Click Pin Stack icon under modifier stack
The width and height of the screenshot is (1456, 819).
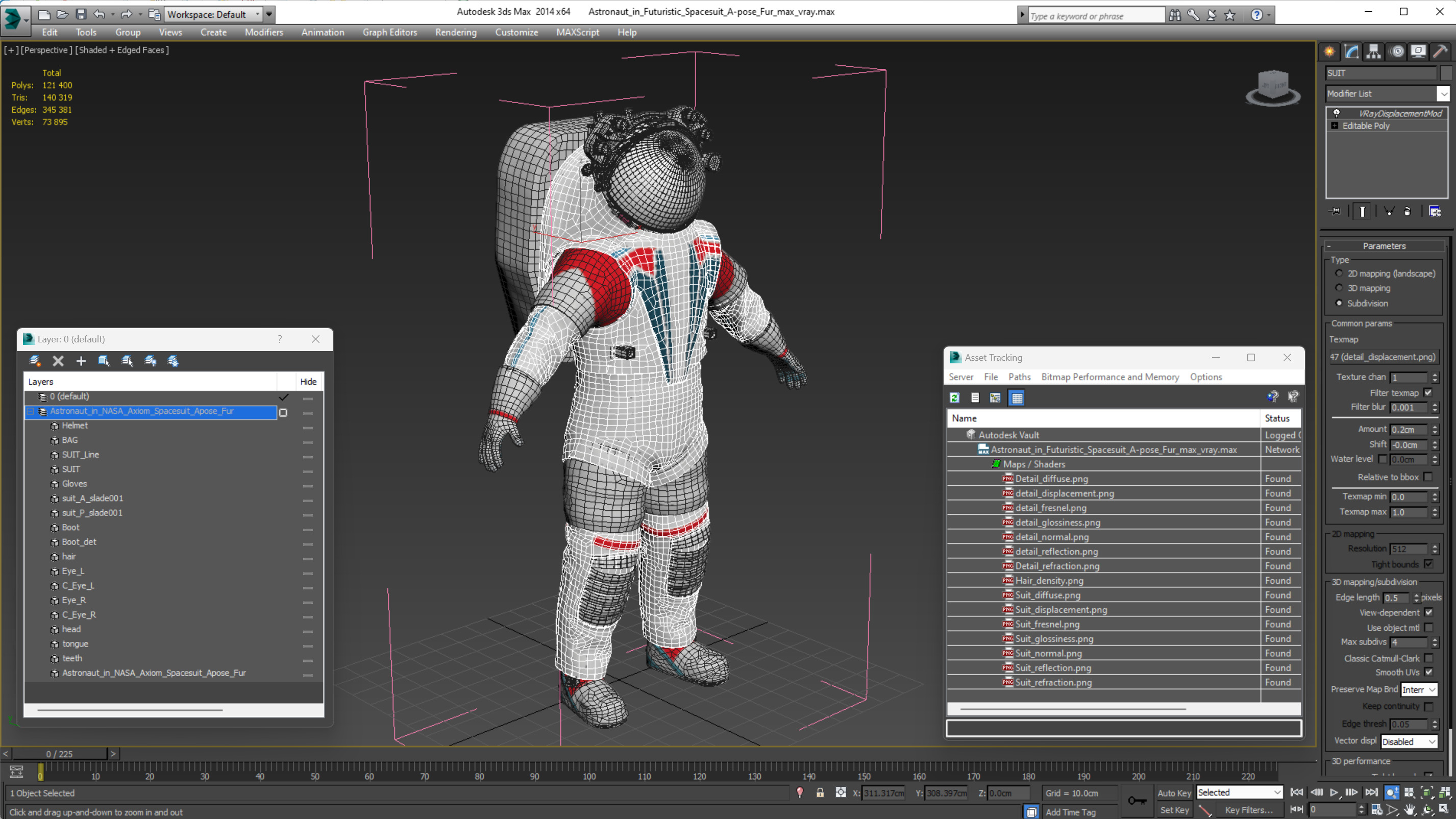click(x=1335, y=211)
